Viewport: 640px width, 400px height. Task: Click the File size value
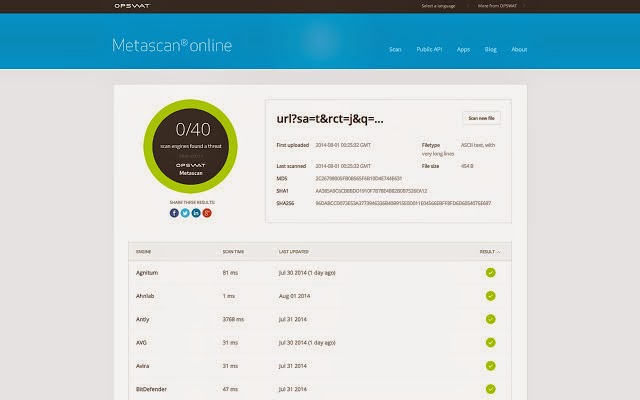click(467, 166)
